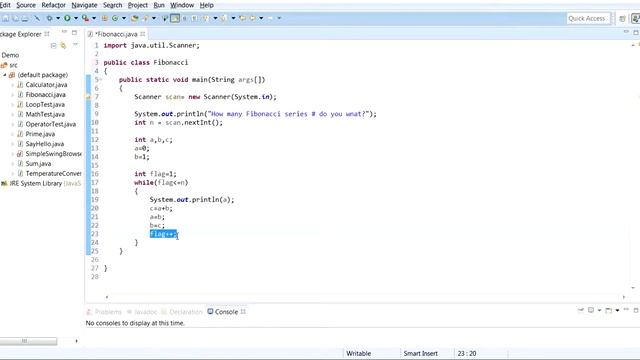Open the Navigate menu
640x360 pixels.
click(84, 5)
